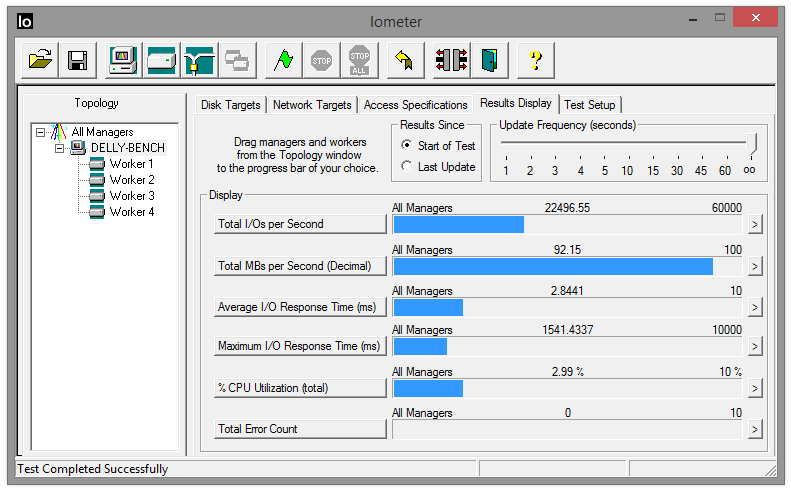Select Worker 2 in the topology tree

coord(132,180)
